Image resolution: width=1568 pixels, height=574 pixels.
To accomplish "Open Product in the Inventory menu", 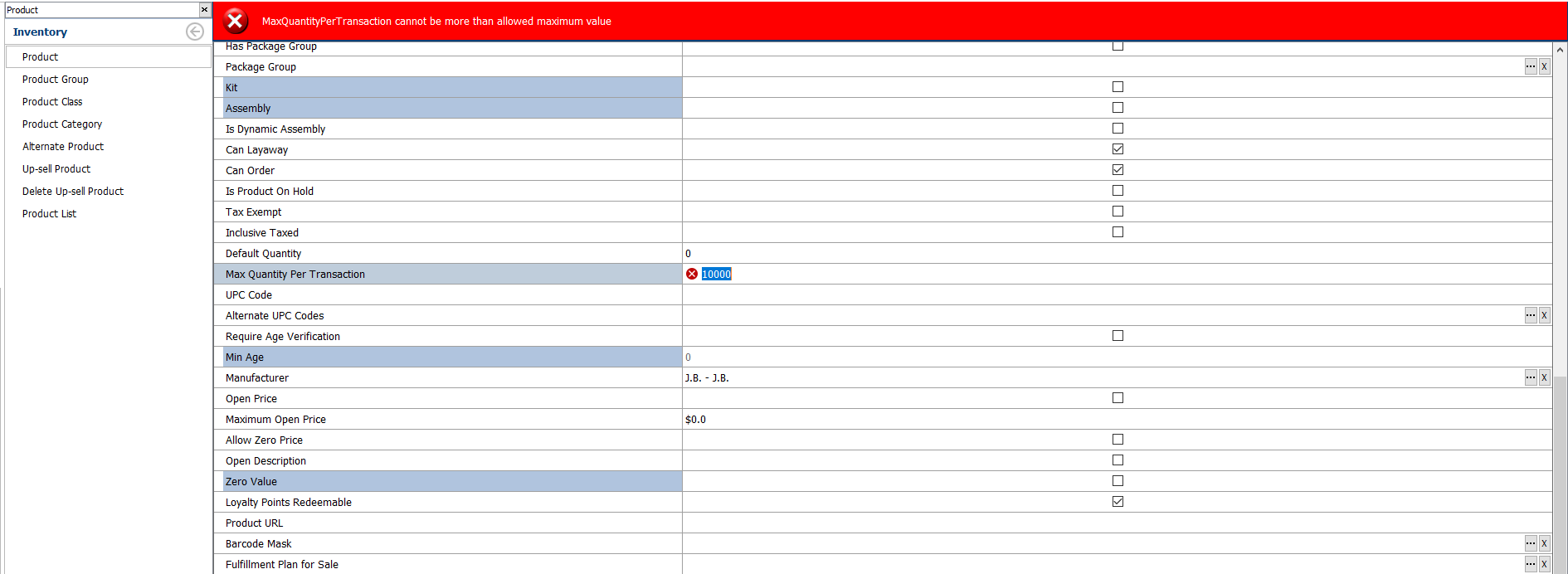I will (x=109, y=56).
